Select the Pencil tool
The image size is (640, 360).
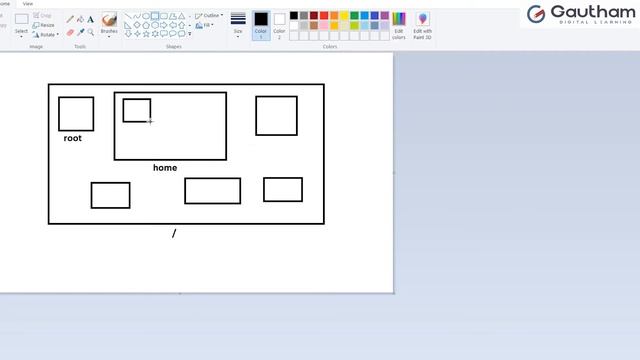click(70, 19)
